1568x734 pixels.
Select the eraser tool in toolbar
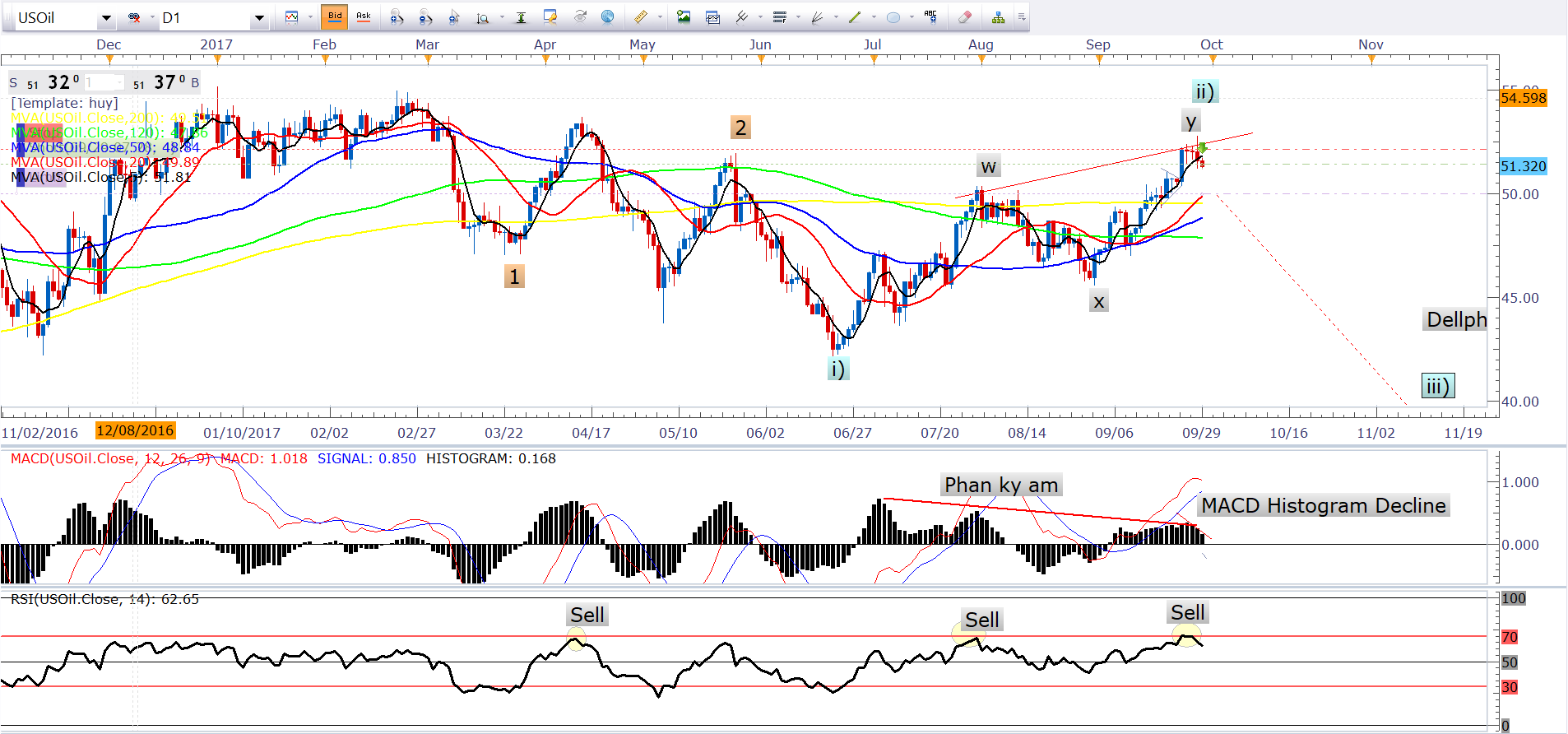pos(965,17)
